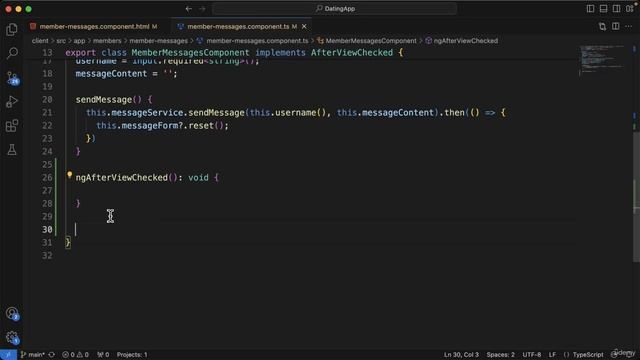Screen dimensions: 640x360
Task: Click line number 27 in the gutter
Action: 47,191
